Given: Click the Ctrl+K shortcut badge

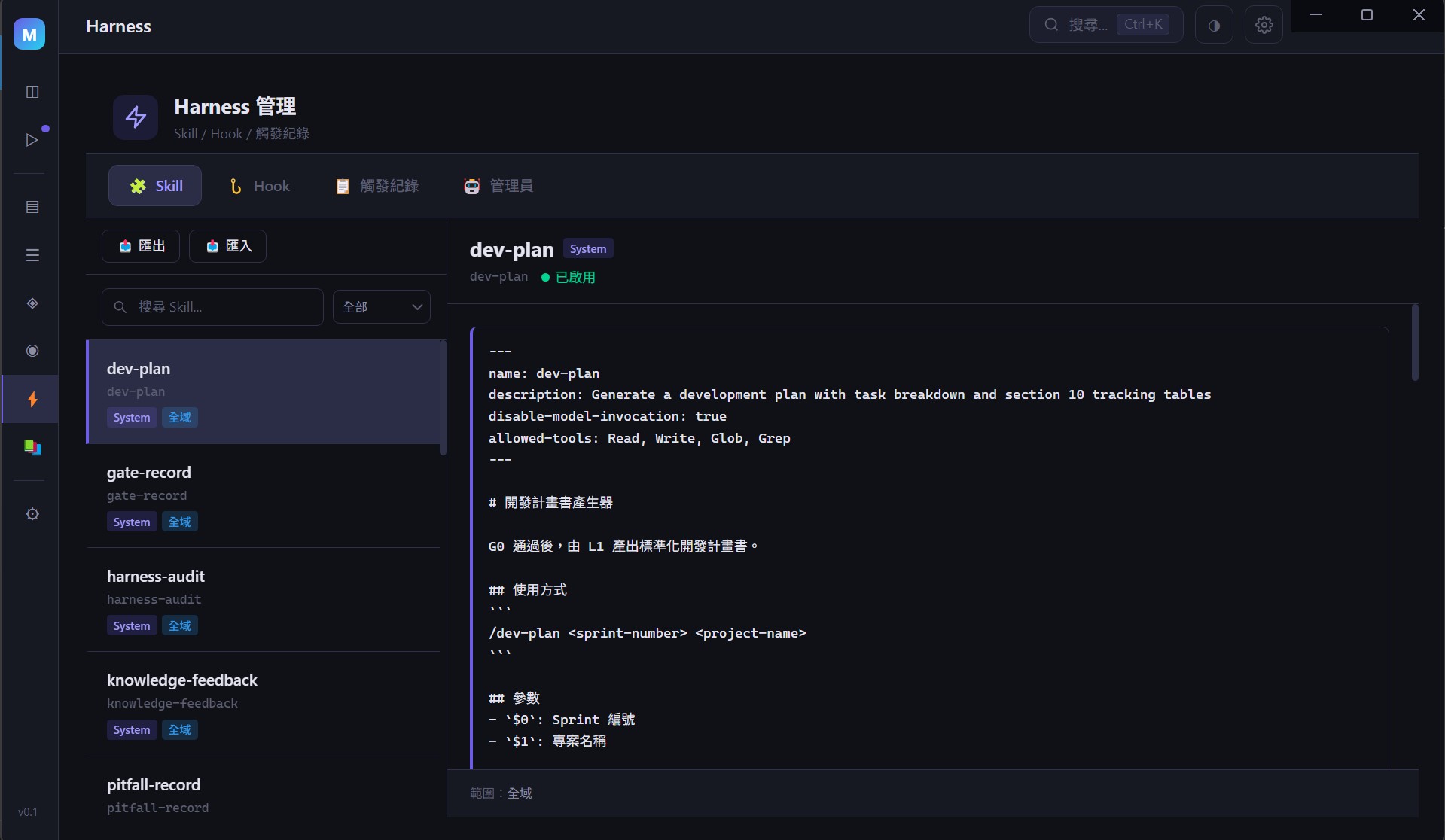Looking at the screenshot, I should point(1143,24).
